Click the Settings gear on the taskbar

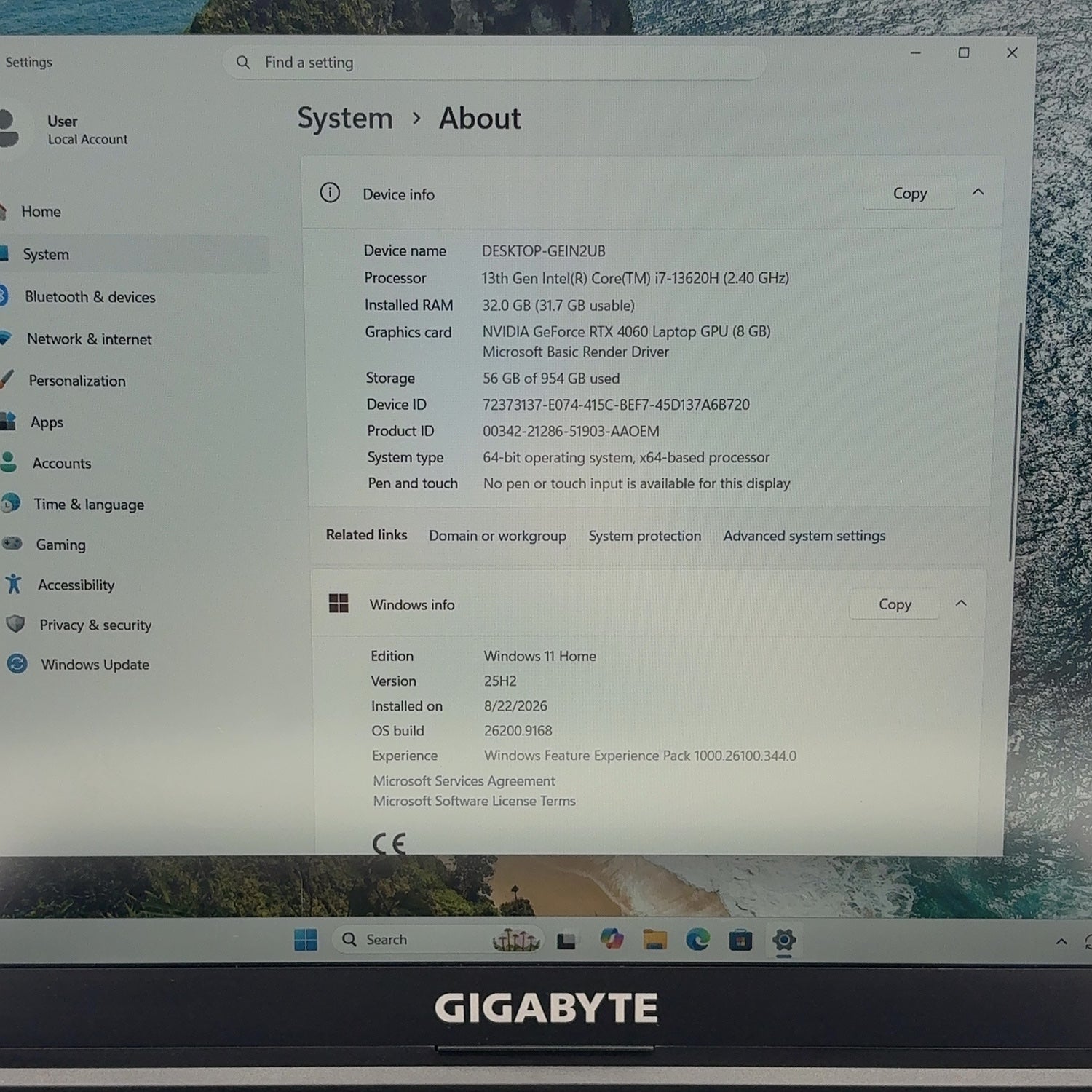[x=783, y=941]
